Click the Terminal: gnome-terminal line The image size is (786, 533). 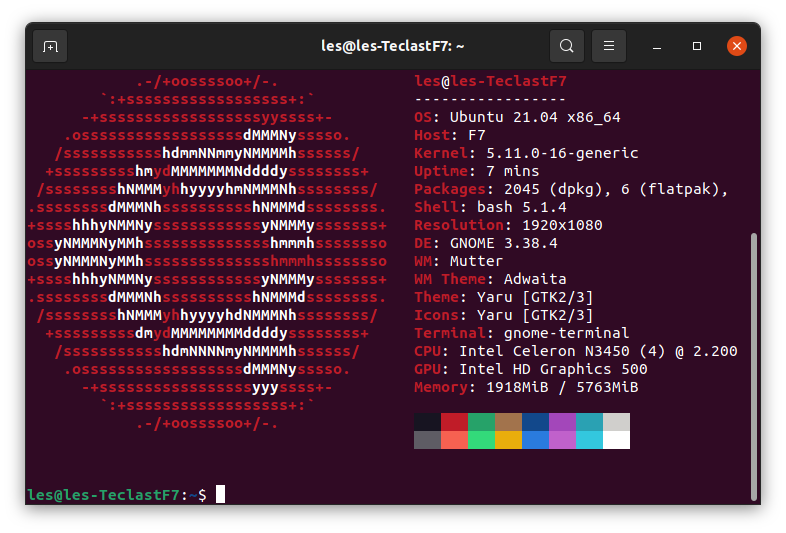[522, 333]
